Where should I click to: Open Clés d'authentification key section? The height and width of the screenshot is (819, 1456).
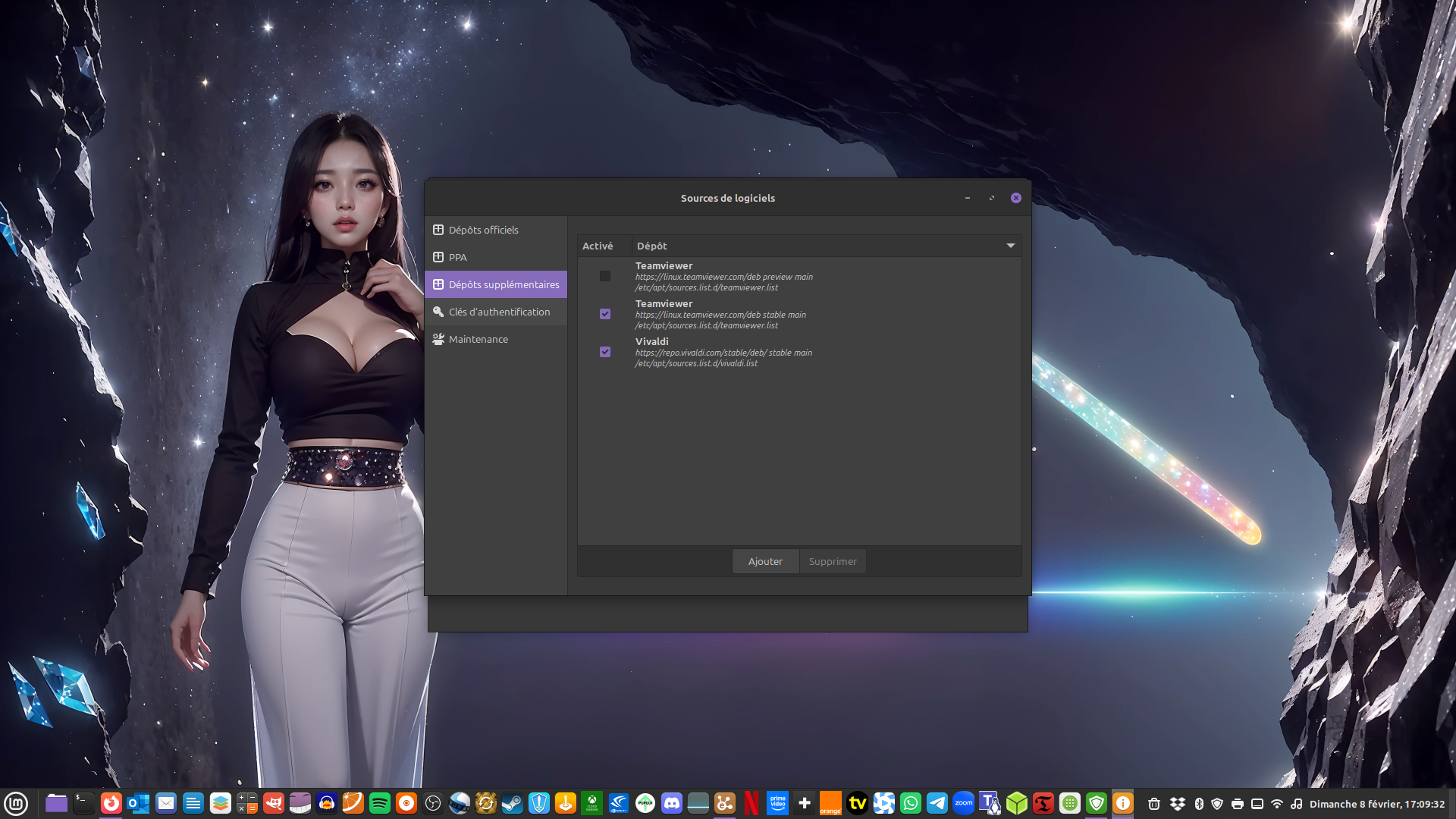tap(498, 312)
